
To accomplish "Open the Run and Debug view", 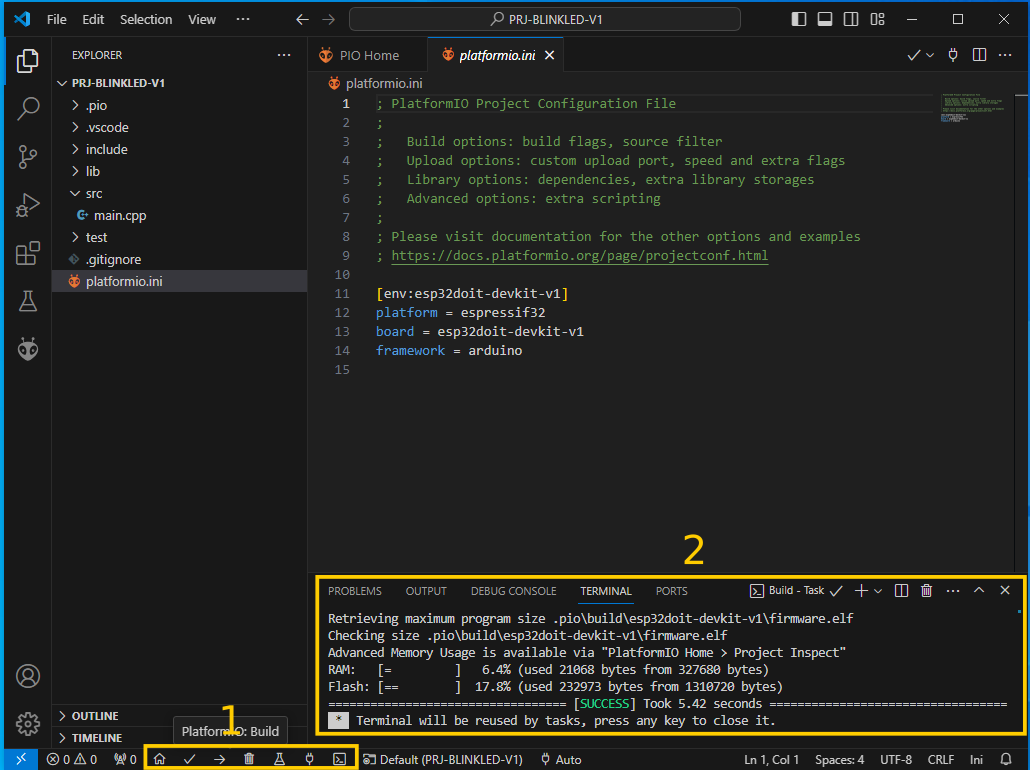I will (x=28, y=205).
